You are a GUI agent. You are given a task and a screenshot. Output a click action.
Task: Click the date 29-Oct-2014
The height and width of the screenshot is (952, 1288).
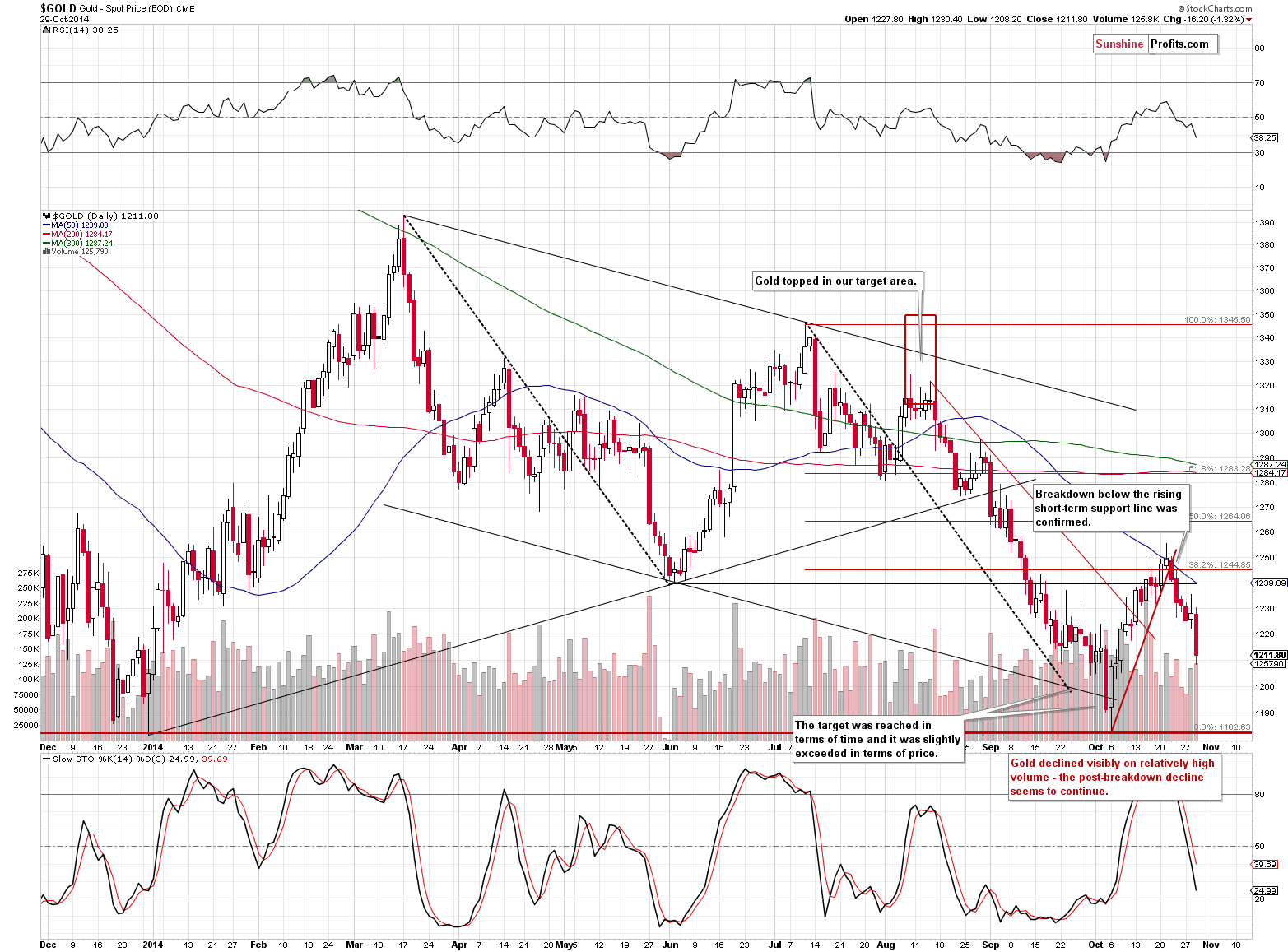click(x=64, y=19)
